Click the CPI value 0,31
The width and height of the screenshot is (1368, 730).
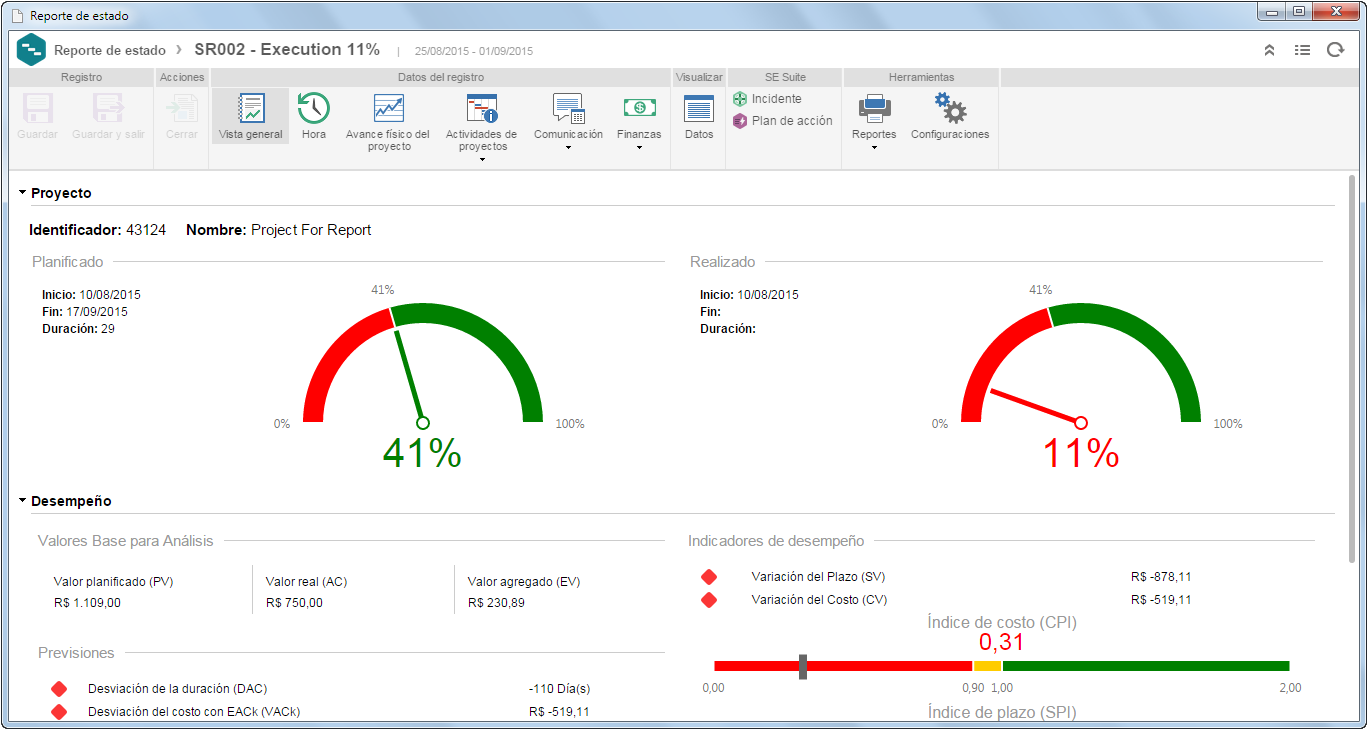(1001, 642)
